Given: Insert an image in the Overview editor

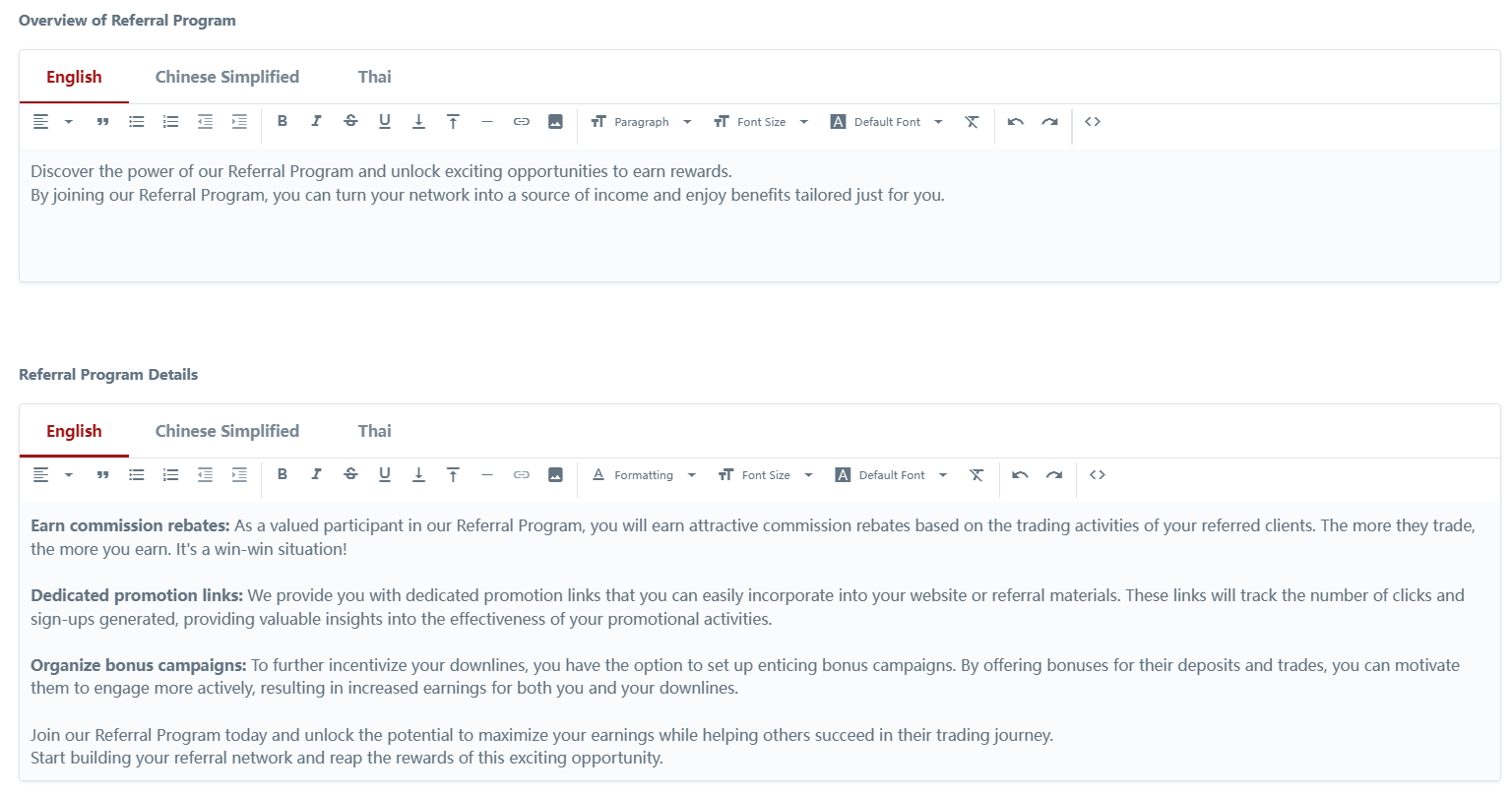Looking at the screenshot, I should [x=555, y=122].
